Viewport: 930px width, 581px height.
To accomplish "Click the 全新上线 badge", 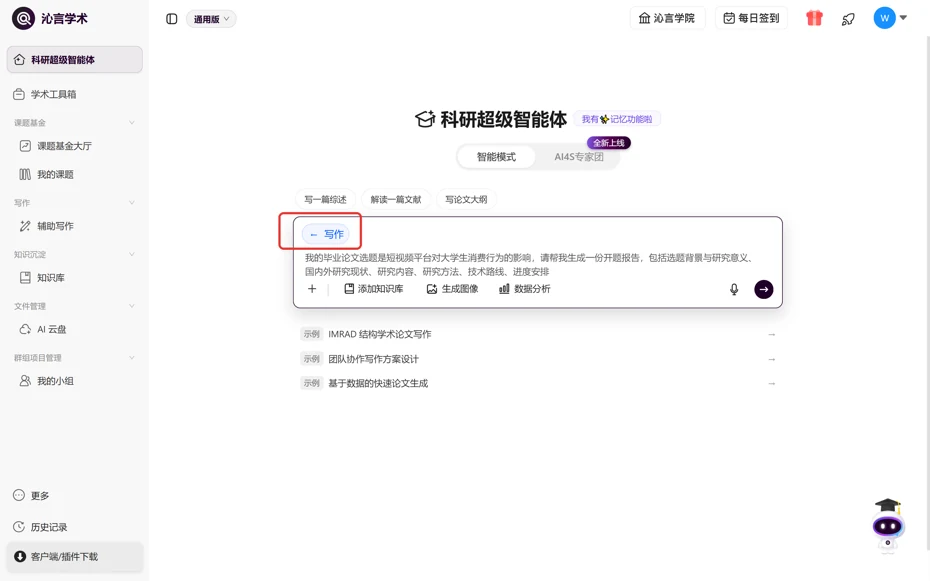I will (609, 143).
